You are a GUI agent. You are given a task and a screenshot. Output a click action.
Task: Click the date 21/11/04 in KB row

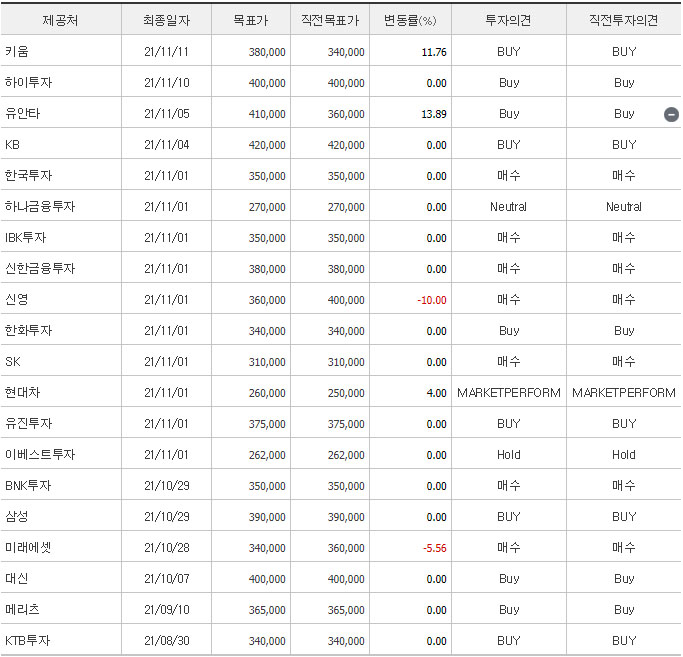coord(167,145)
